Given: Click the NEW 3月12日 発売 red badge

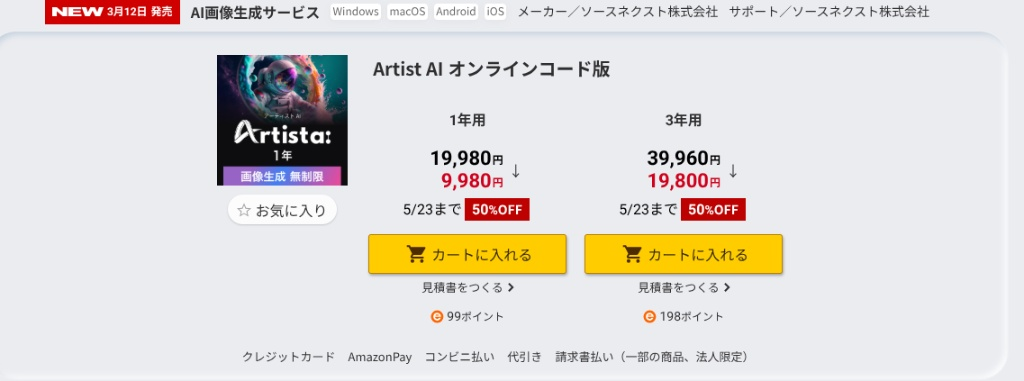Looking at the screenshot, I should (112, 12).
